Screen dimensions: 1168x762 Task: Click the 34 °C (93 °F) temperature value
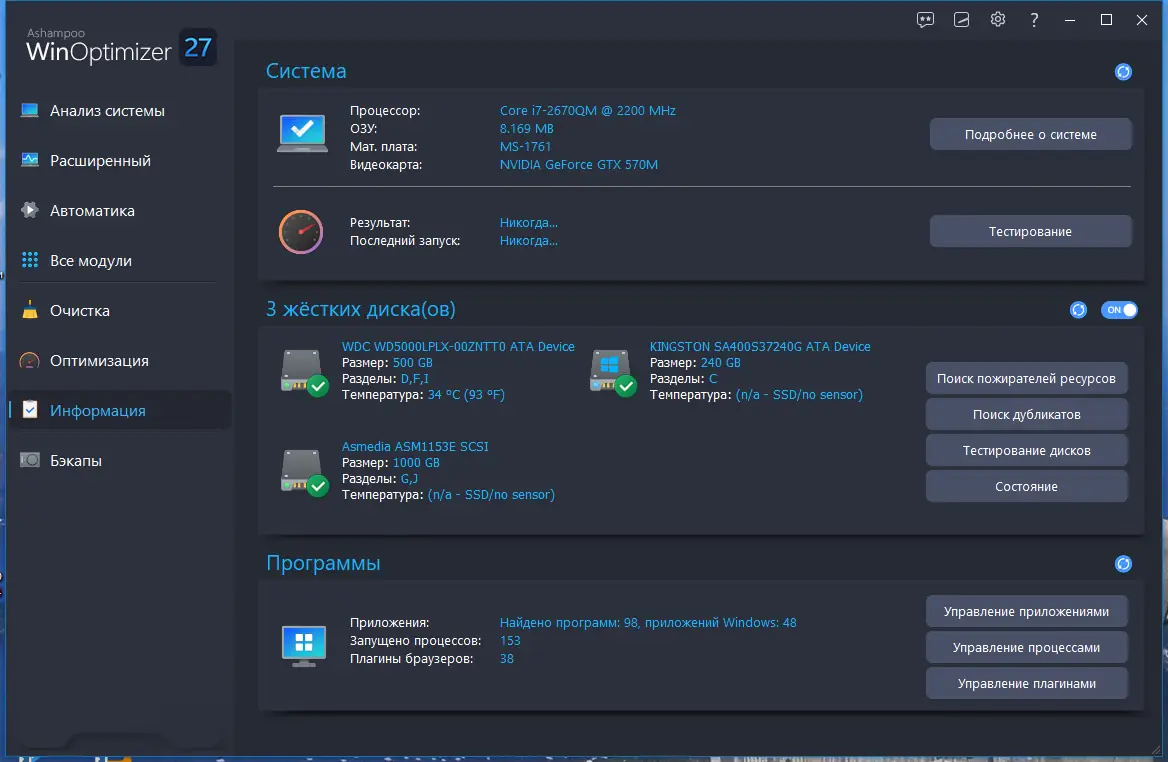click(x=466, y=395)
